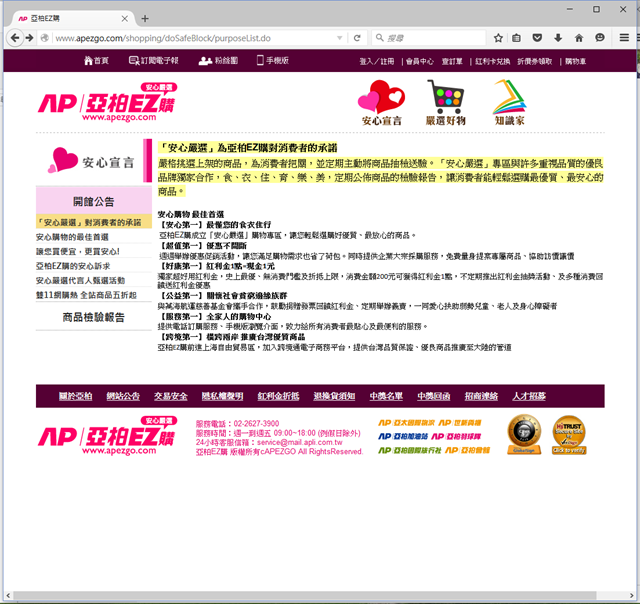Open the 購物車 cart link
This screenshot has width=640, height=604.
click(576, 61)
